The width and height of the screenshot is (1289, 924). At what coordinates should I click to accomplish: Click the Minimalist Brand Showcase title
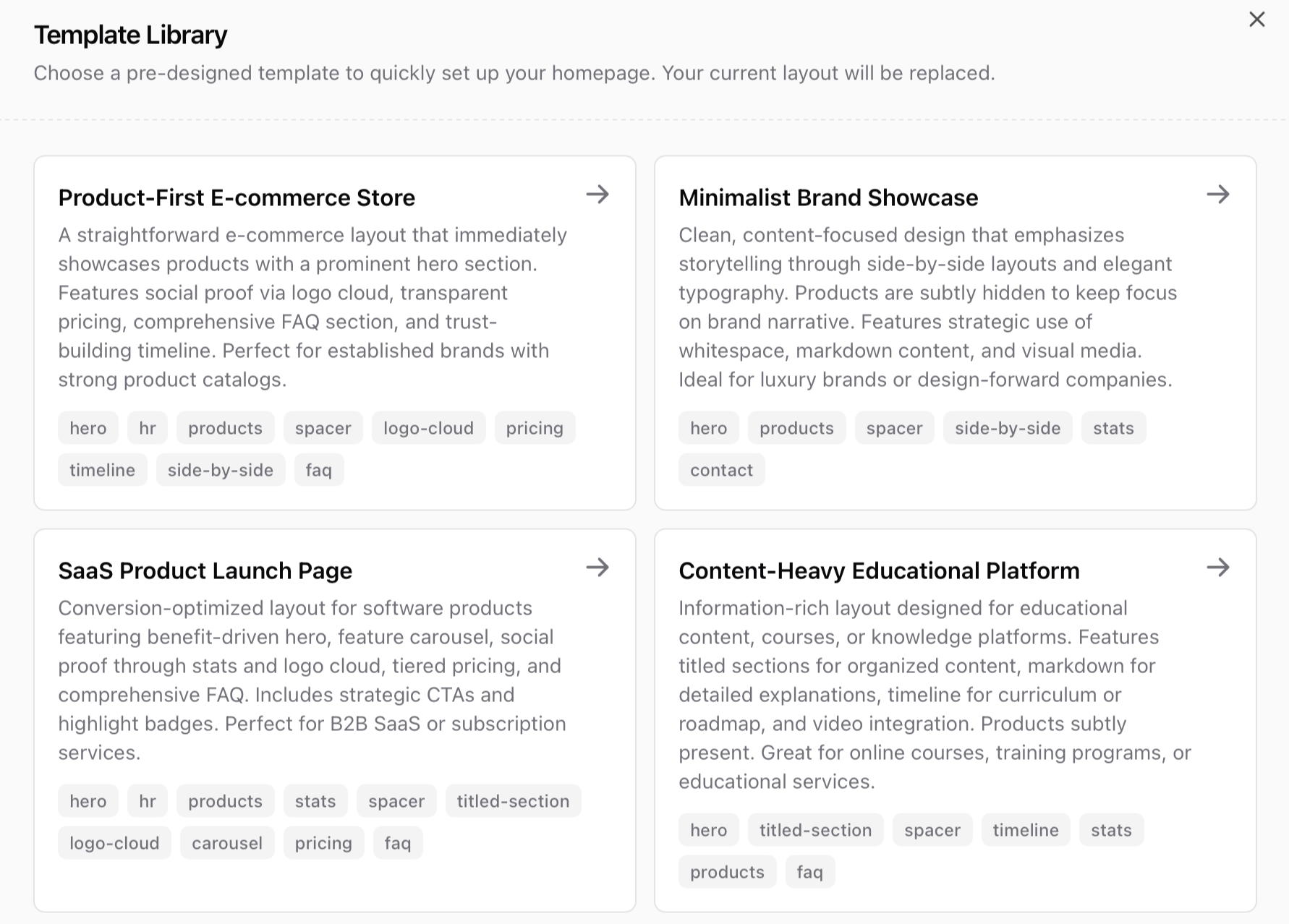click(828, 197)
